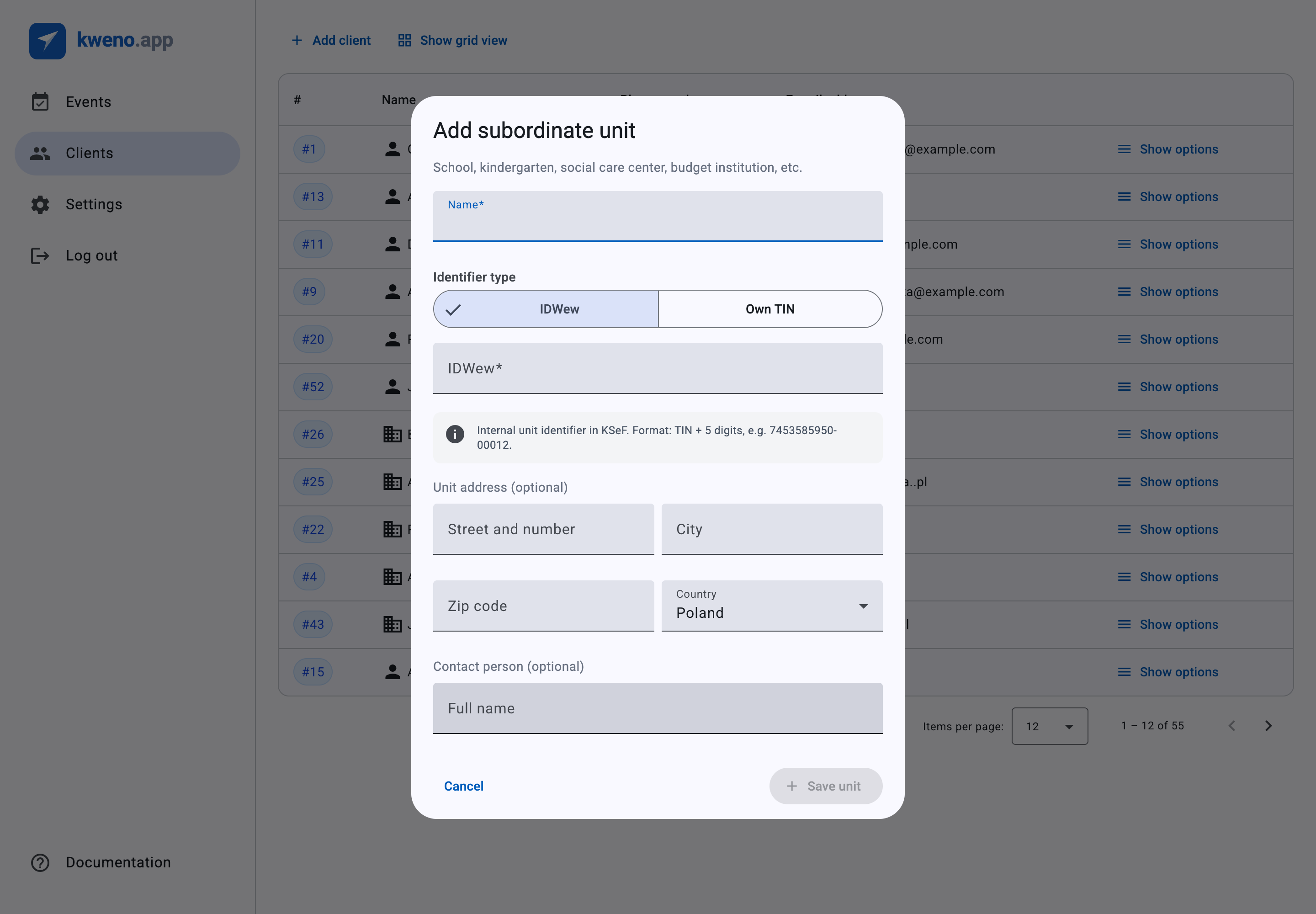Open Settings gear icon
Image resolution: width=1316 pixels, height=914 pixels.
(x=40, y=204)
